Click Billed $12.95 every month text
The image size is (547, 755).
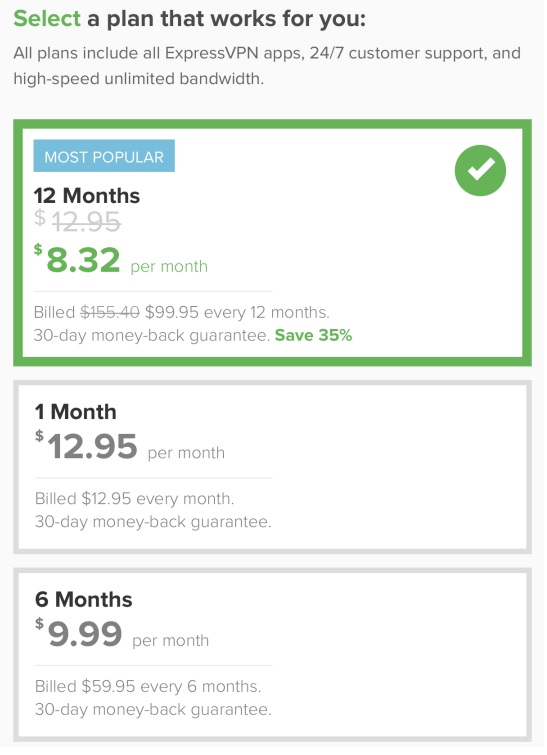135,500
